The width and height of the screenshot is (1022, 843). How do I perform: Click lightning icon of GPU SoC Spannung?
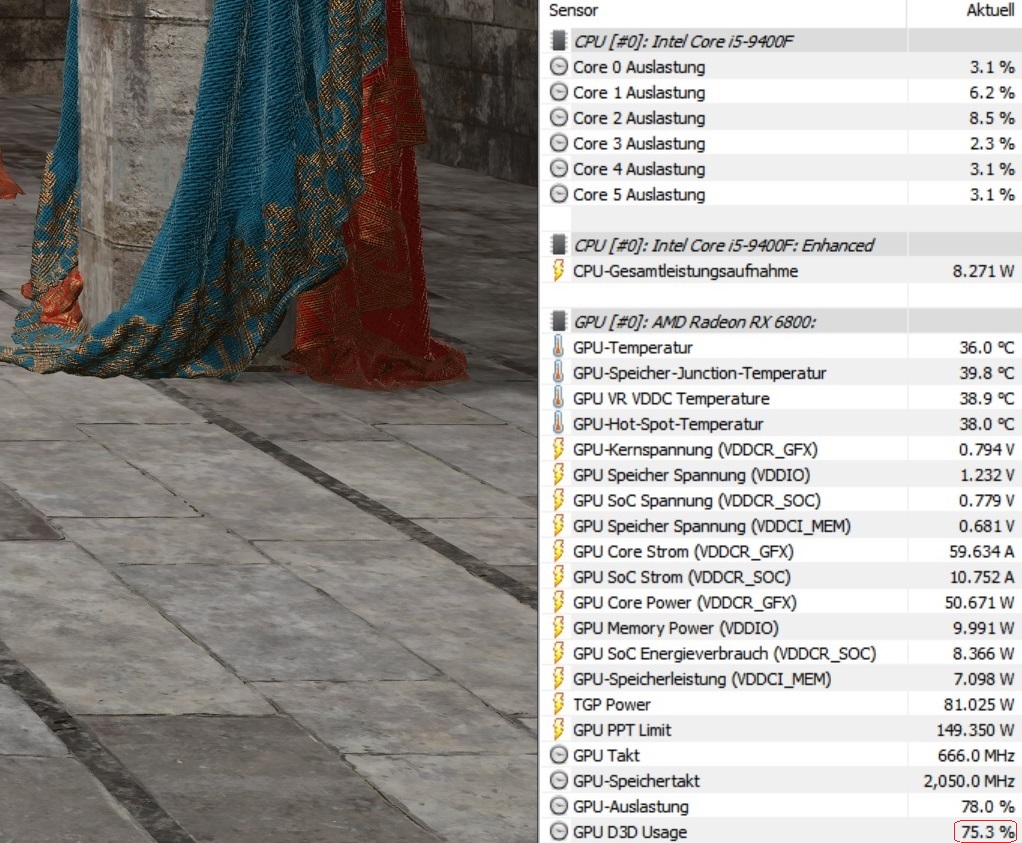point(558,499)
